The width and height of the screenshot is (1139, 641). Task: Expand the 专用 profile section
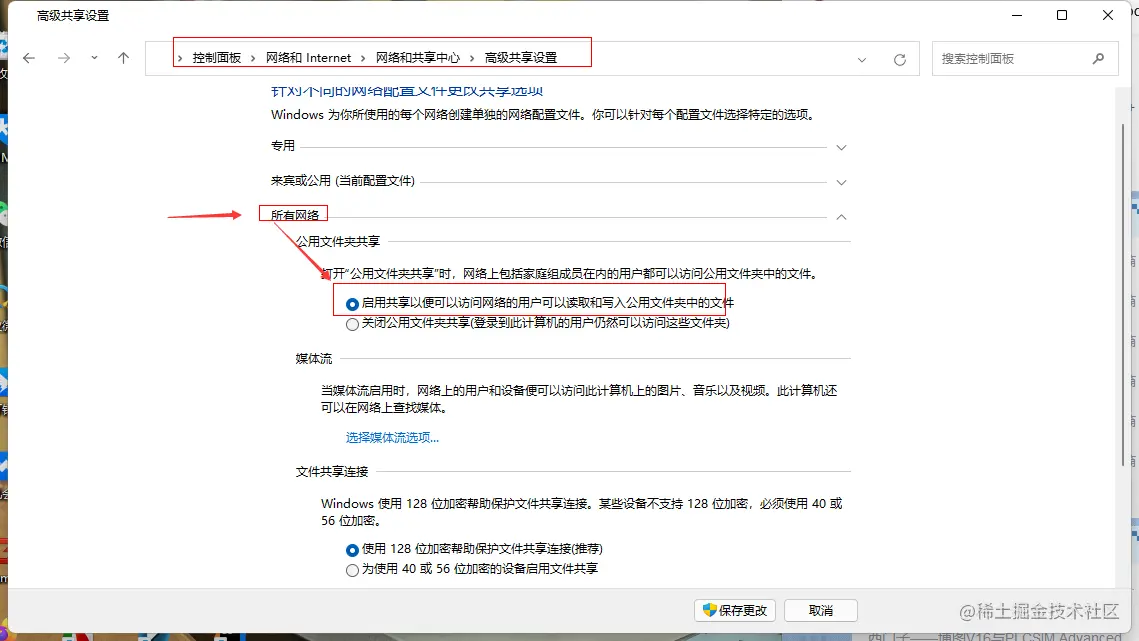(841, 147)
